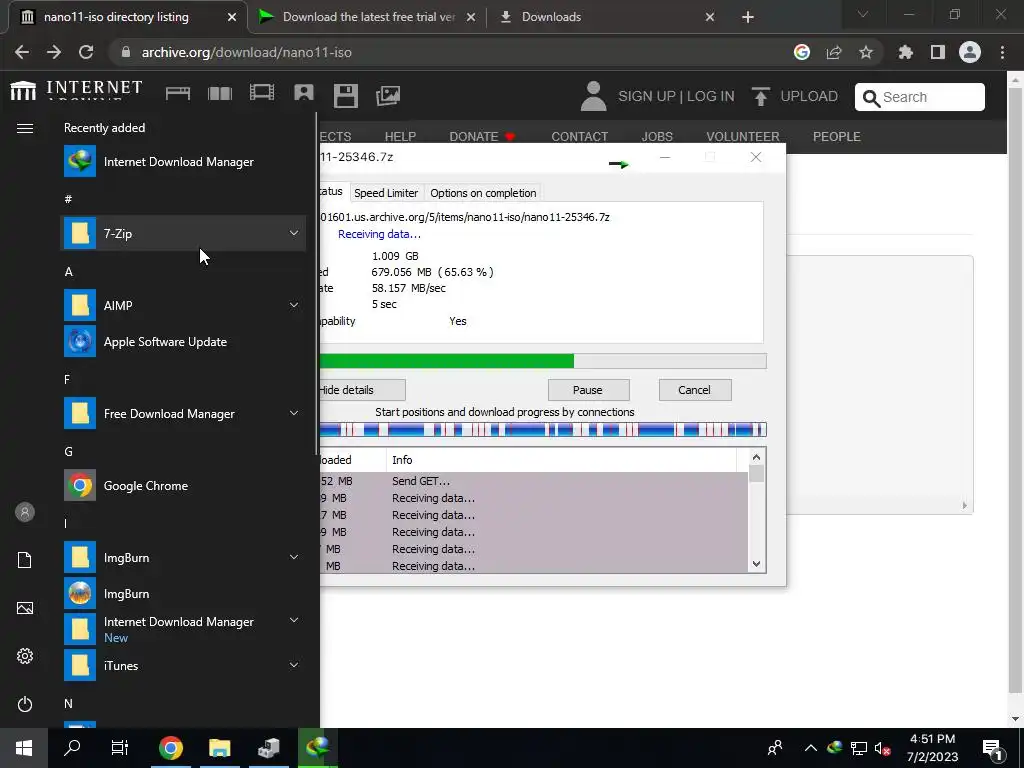Screen dimensions: 1024x768
Task: Open the AIMP folder entry
Action: click(x=183, y=305)
